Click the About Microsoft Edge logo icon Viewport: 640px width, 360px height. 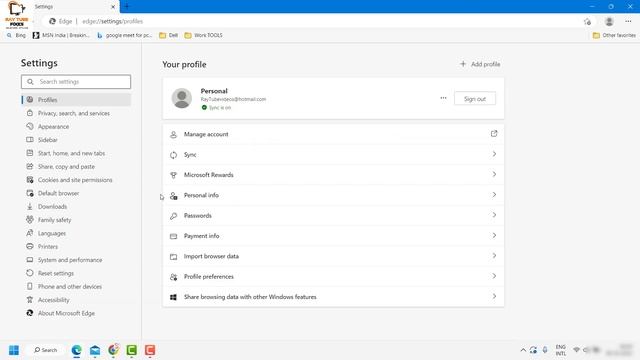pos(30,313)
